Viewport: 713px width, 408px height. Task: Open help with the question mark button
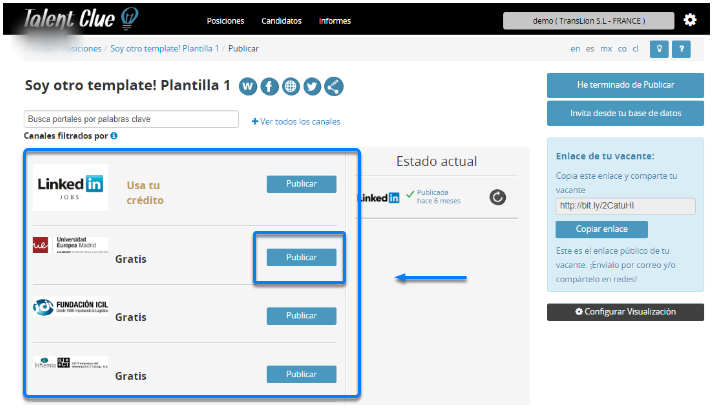point(682,49)
